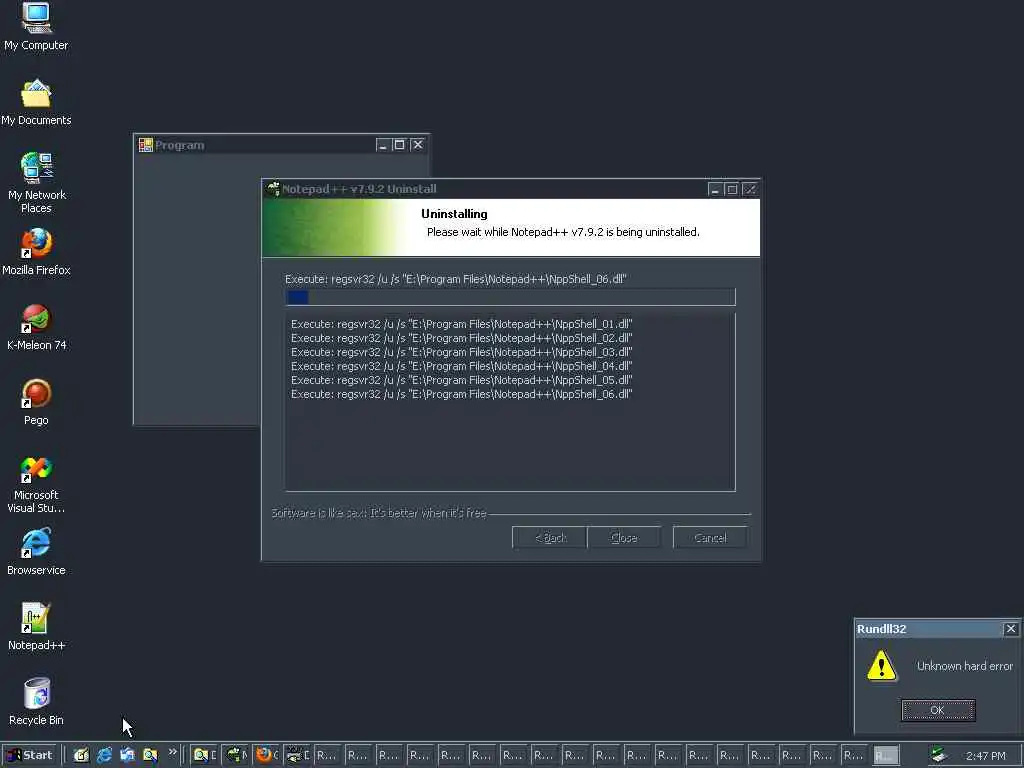Click the system tray icon beside the clock
Screen dimensions: 1024x768
pyautogui.click(x=939, y=755)
